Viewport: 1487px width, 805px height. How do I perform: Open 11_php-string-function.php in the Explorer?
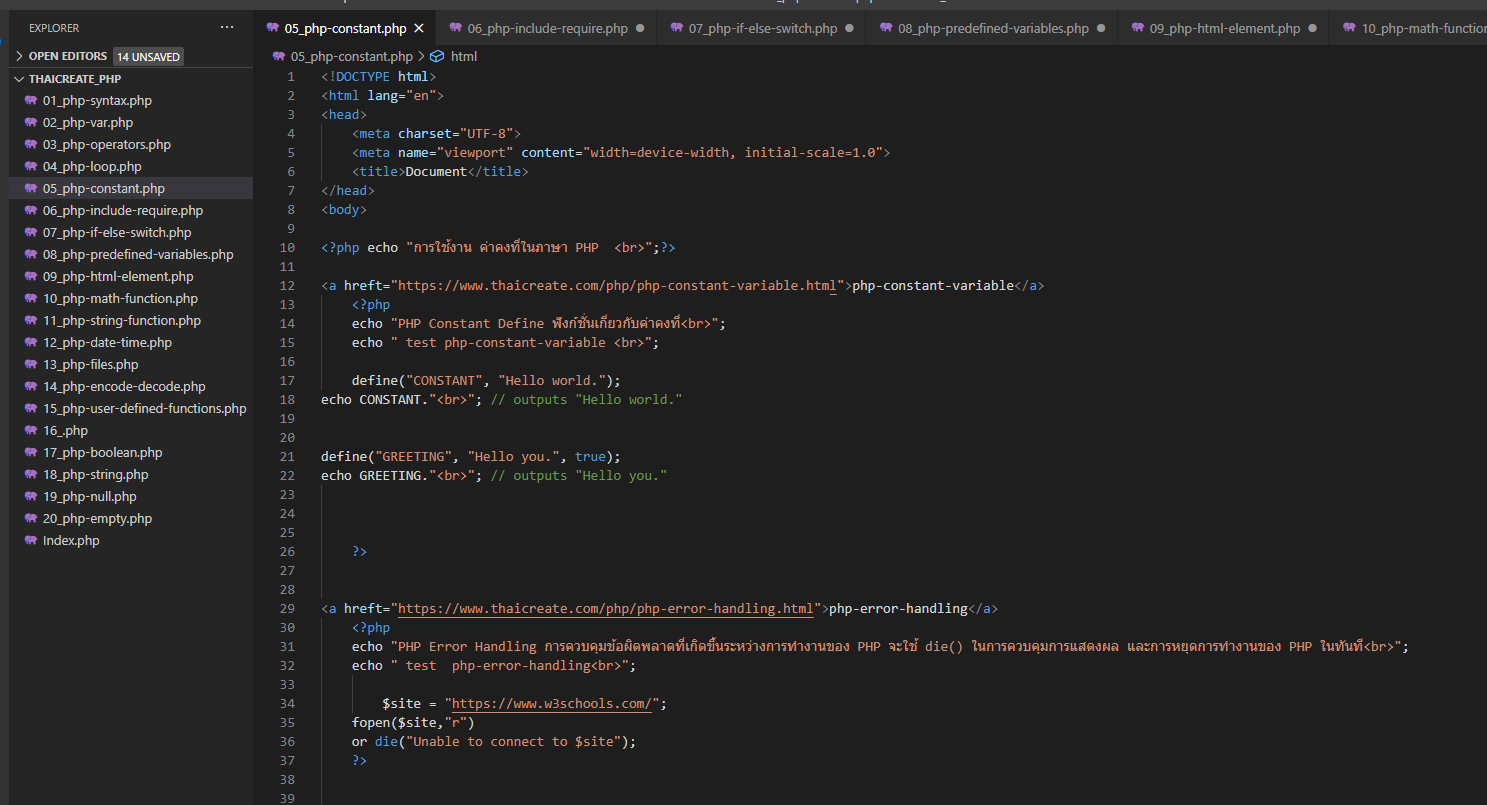[122, 320]
